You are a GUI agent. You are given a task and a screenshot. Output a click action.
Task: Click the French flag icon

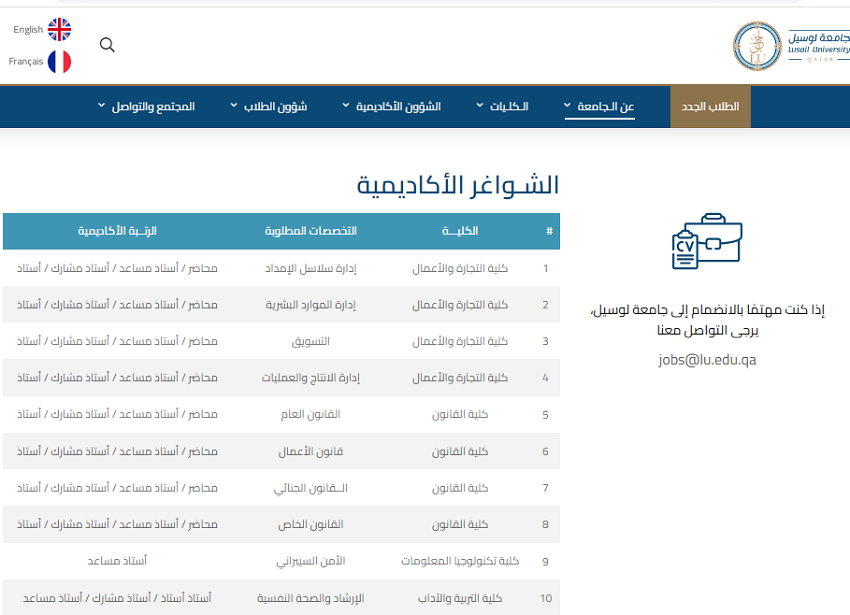click(x=59, y=62)
